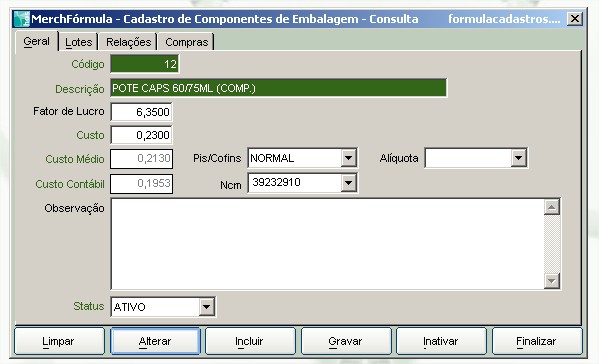Image resolution: width=599 pixels, height=364 pixels.
Task: Click the Descrição field POTE CAPS 60/75ML
Action: pyautogui.click(x=278, y=88)
